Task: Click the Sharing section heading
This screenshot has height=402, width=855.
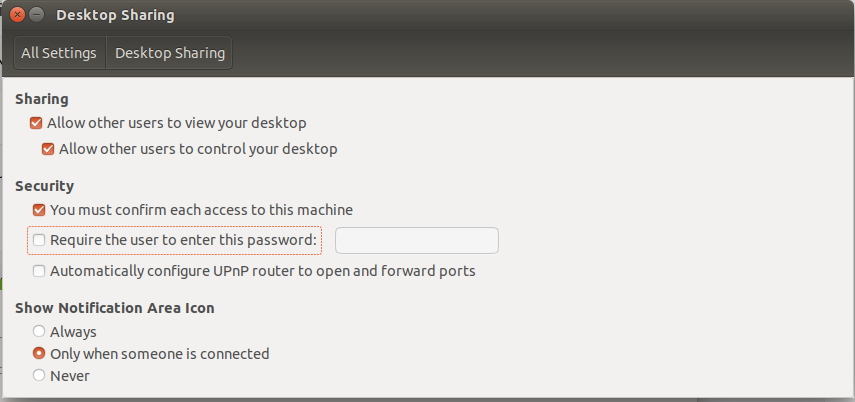Action: 42,99
